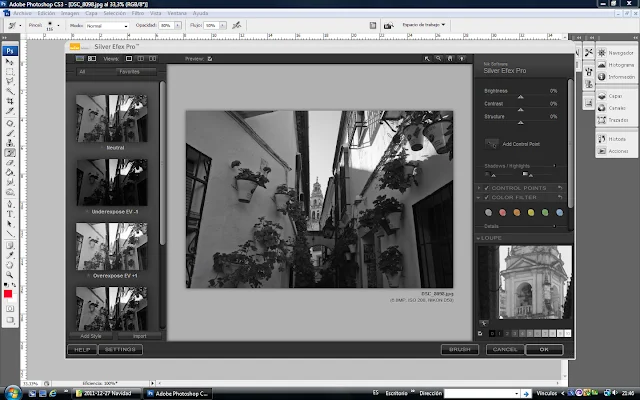Select the Eraser tool
640x400 pixels.
click(9, 162)
